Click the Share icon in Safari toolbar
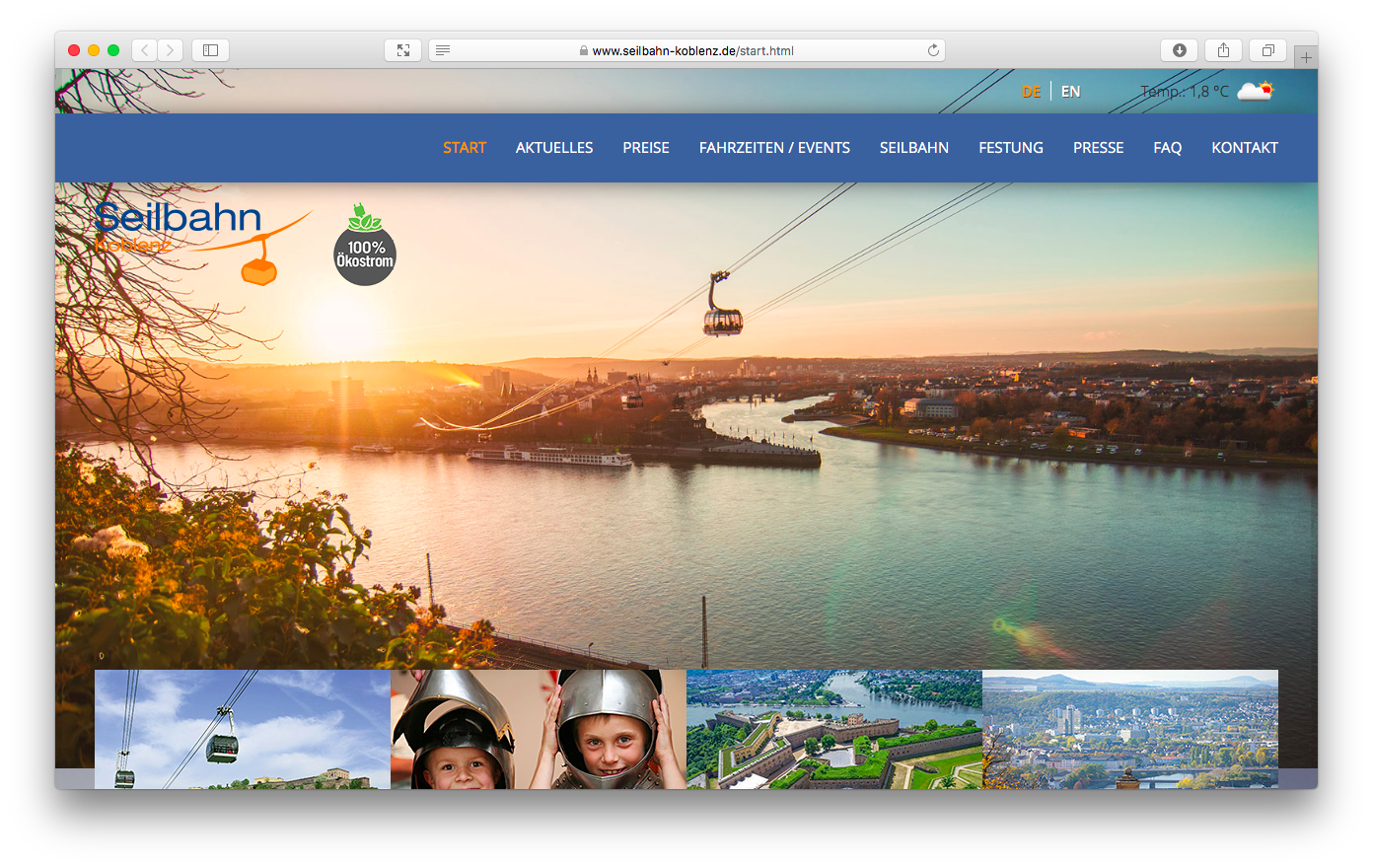Image resolution: width=1373 pixels, height=868 pixels. coord(1223,50)
